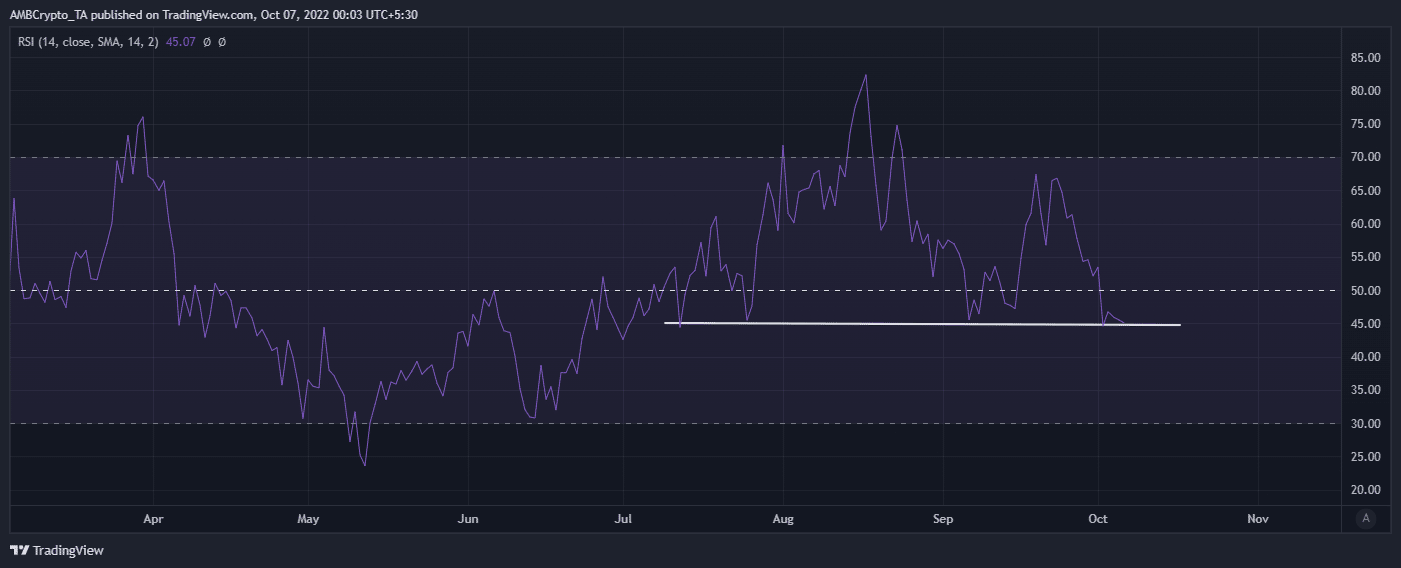Click the second ∅ symbol in RSI legend
This screenshot has height=568, width=1401.
coord(222,42)
